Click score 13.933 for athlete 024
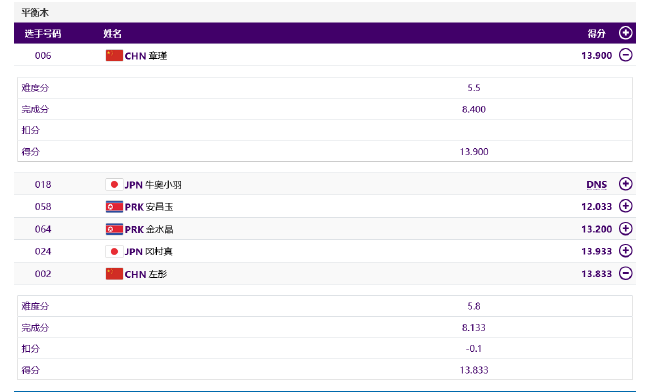Viewport: 650px width, 392px height. pos(597,252)
